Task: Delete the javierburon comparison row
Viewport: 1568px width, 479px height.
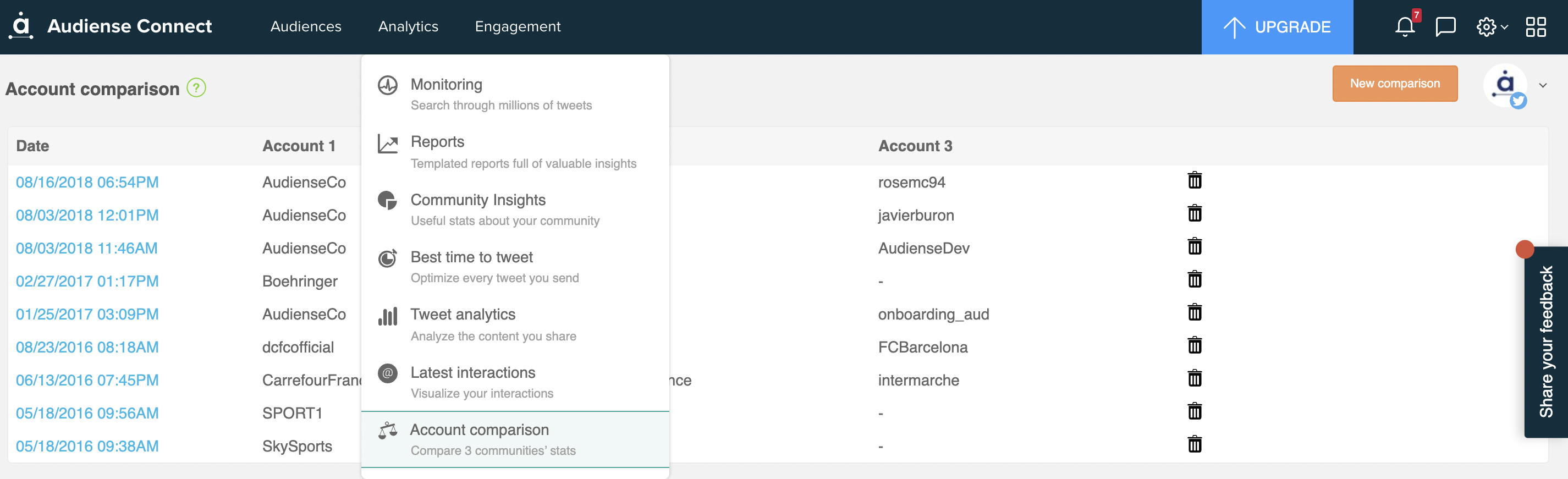Action: pyautogui.click(x=1195, y=213)
